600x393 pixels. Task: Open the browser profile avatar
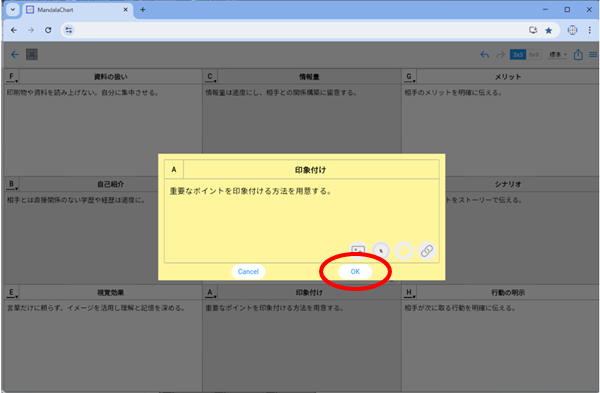pyautogui.click(x=572, y=30)
